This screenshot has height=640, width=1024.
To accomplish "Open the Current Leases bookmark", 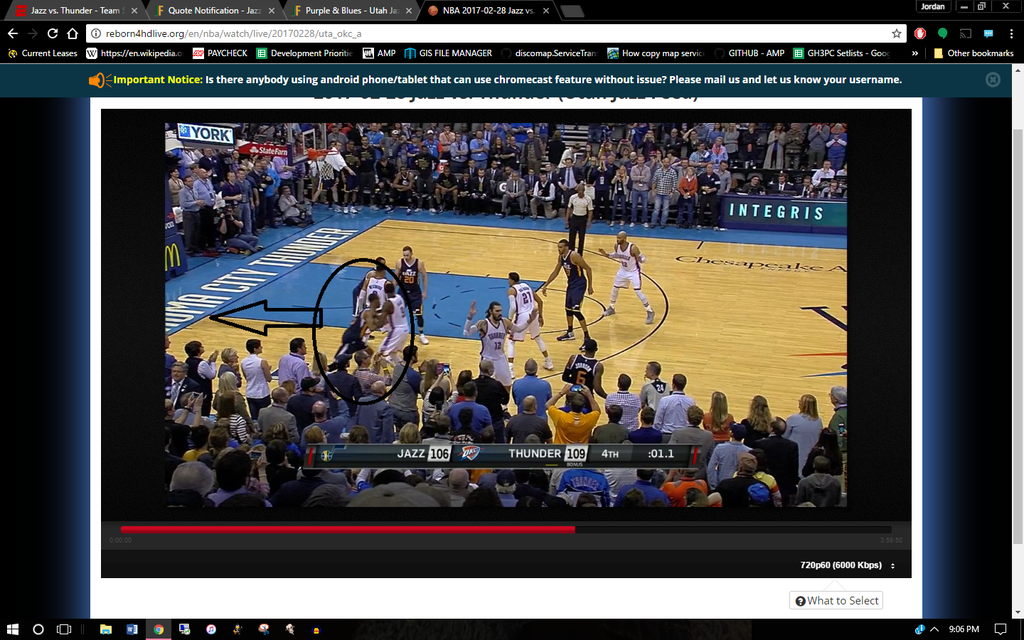I will pos(42,53).
